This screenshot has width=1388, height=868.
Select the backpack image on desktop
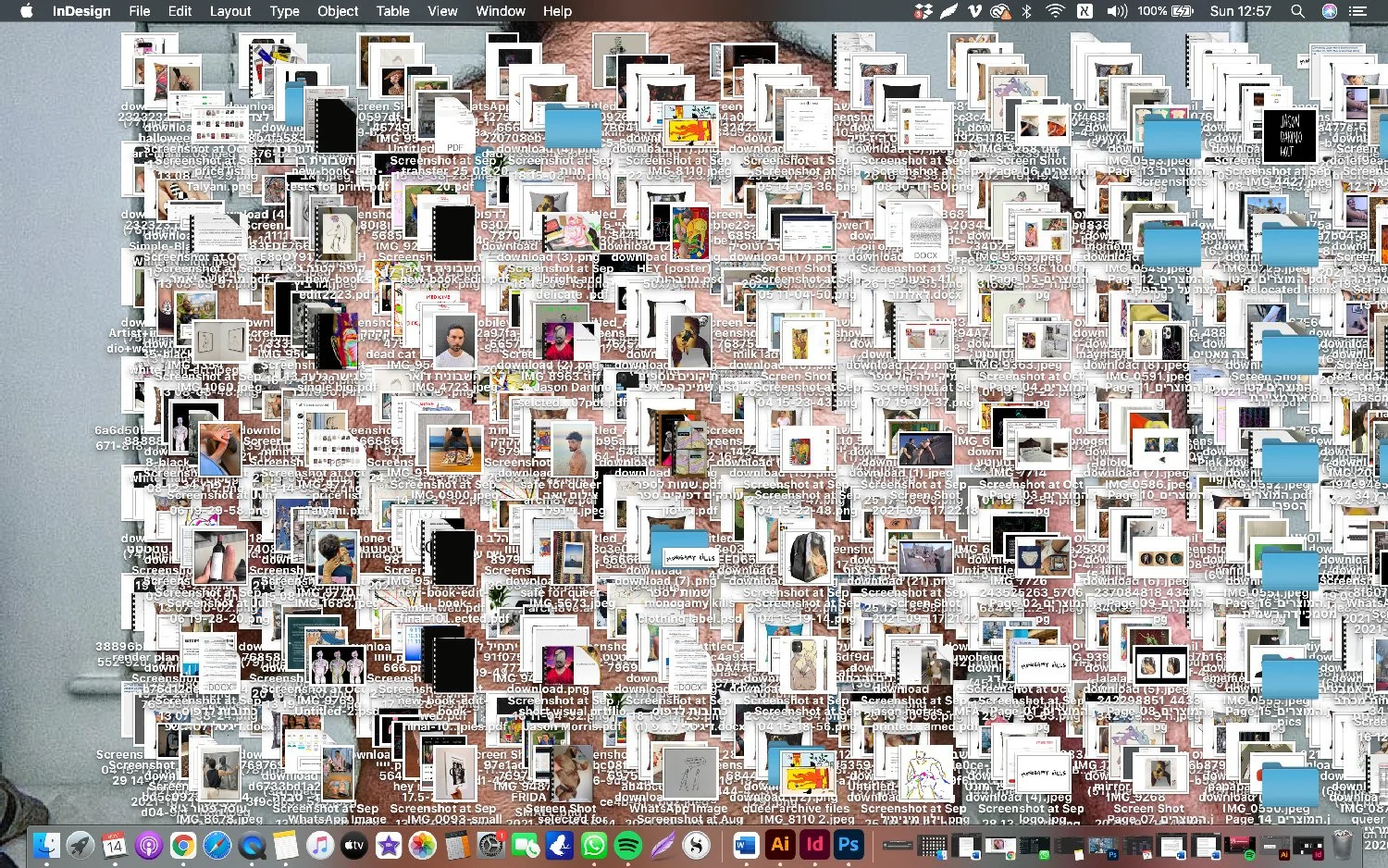pos(809,558)
